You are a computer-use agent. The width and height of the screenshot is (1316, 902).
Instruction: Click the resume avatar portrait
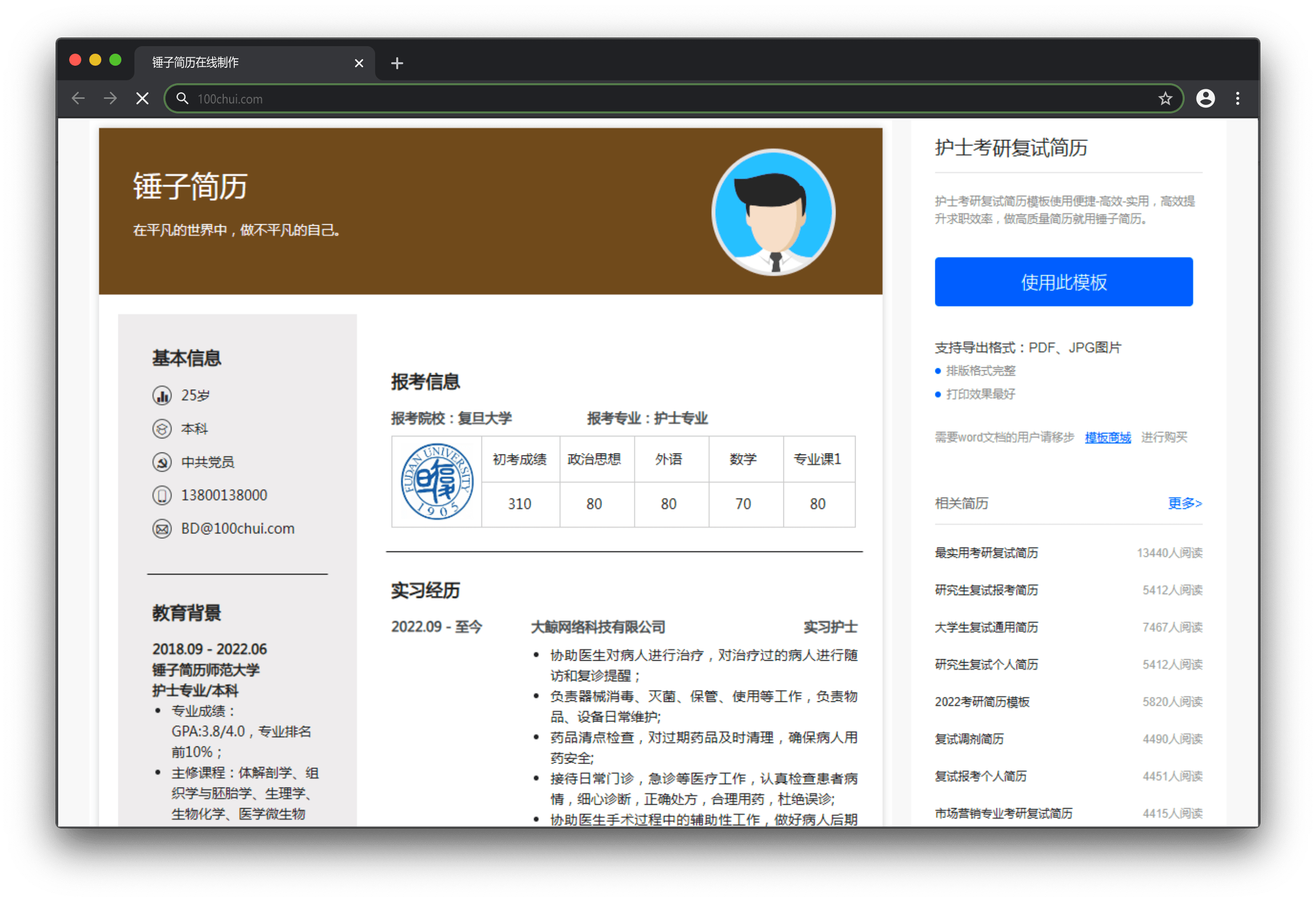pyautogui.click(x=773, y=212)
